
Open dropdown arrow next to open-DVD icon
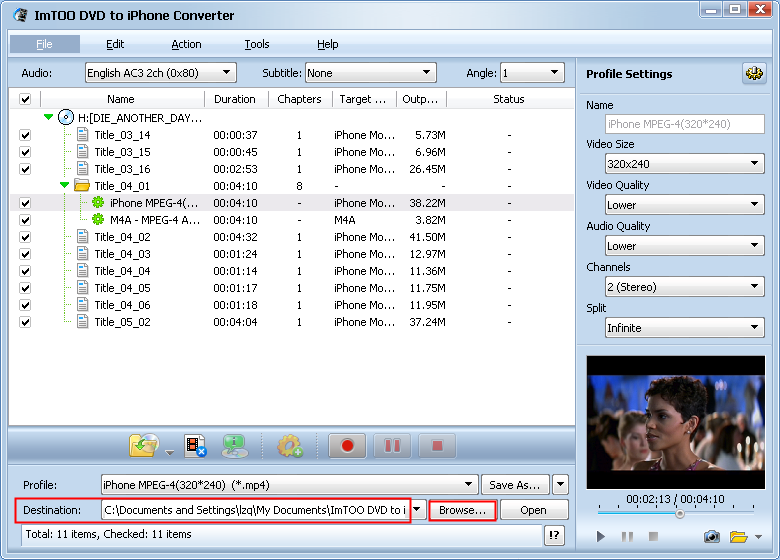point(170,453)
